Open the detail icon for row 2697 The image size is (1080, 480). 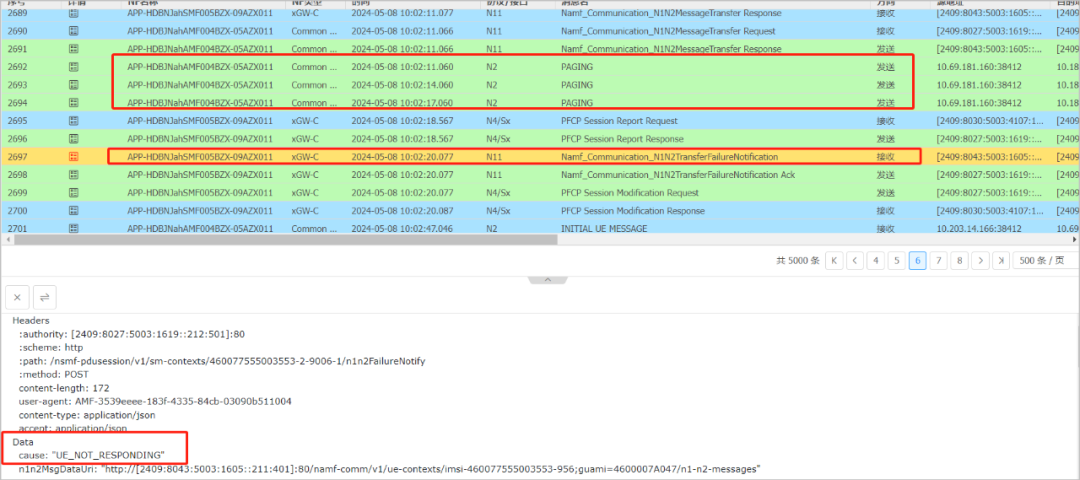point(73,157)
